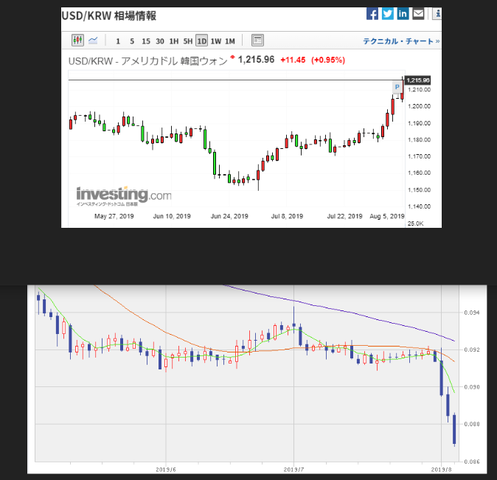Click the 2019/6 label on lower chart

166,470
